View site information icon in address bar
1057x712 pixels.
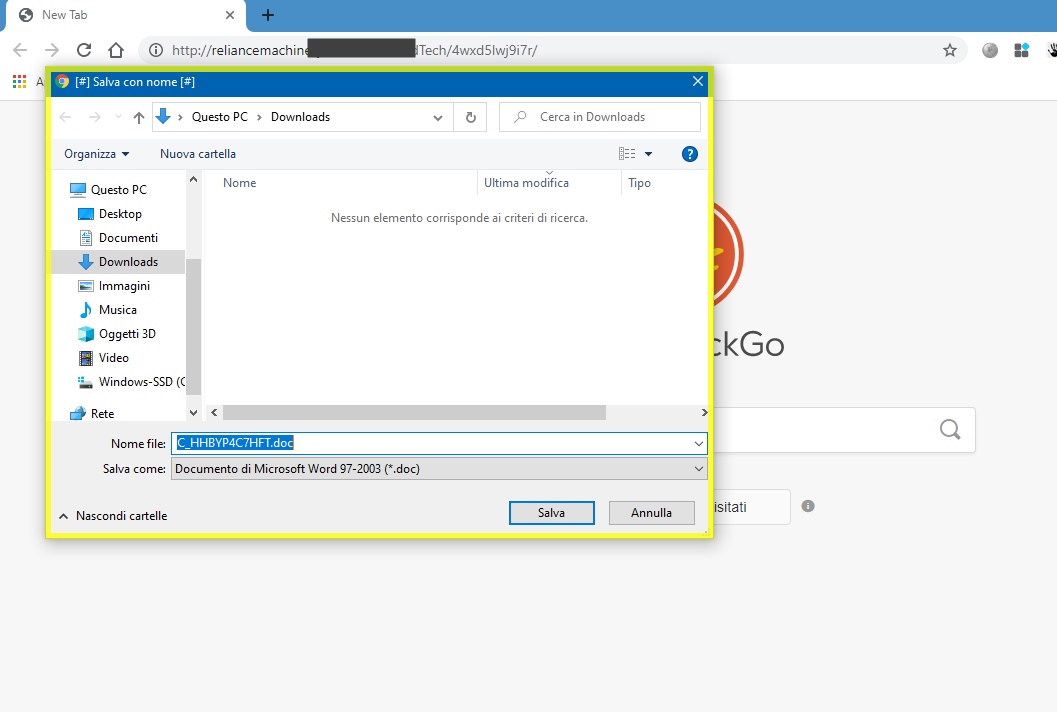156,50
